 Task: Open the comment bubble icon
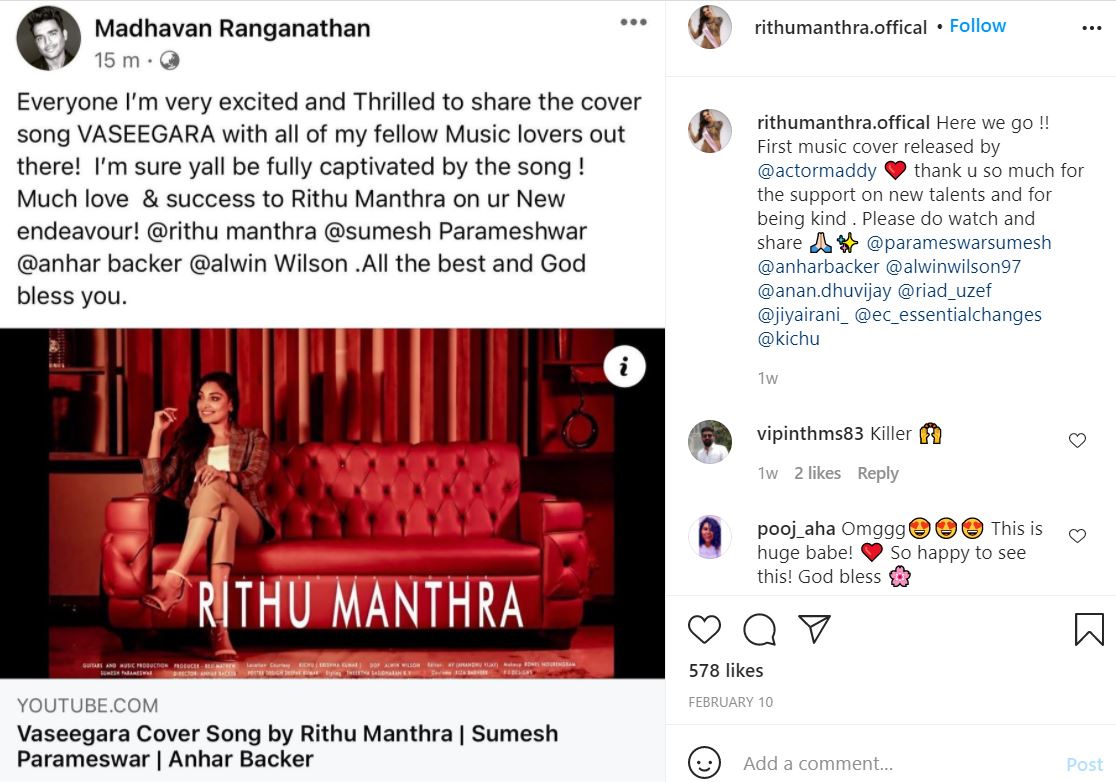759,629
